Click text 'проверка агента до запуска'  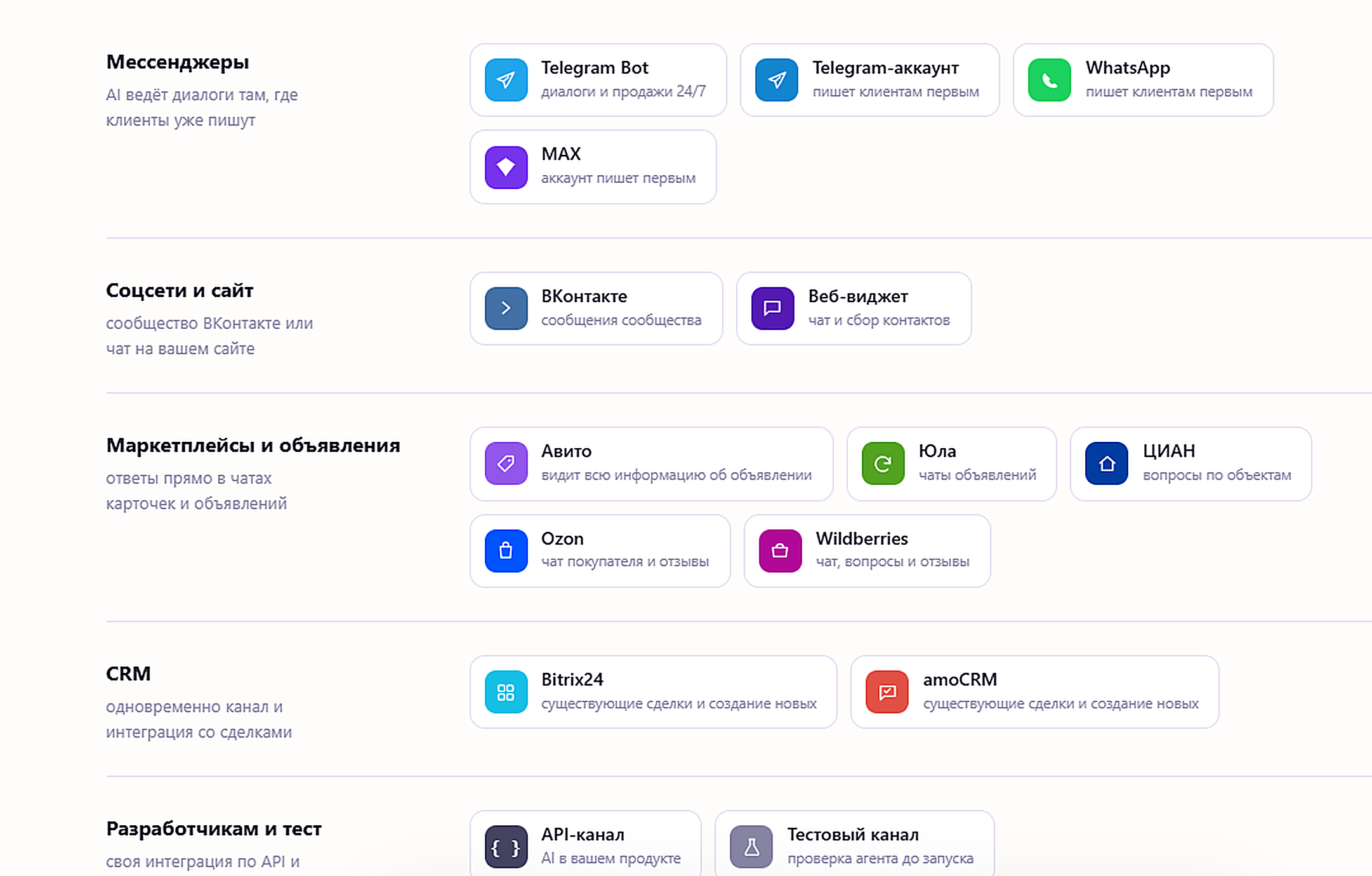(880, 859)
